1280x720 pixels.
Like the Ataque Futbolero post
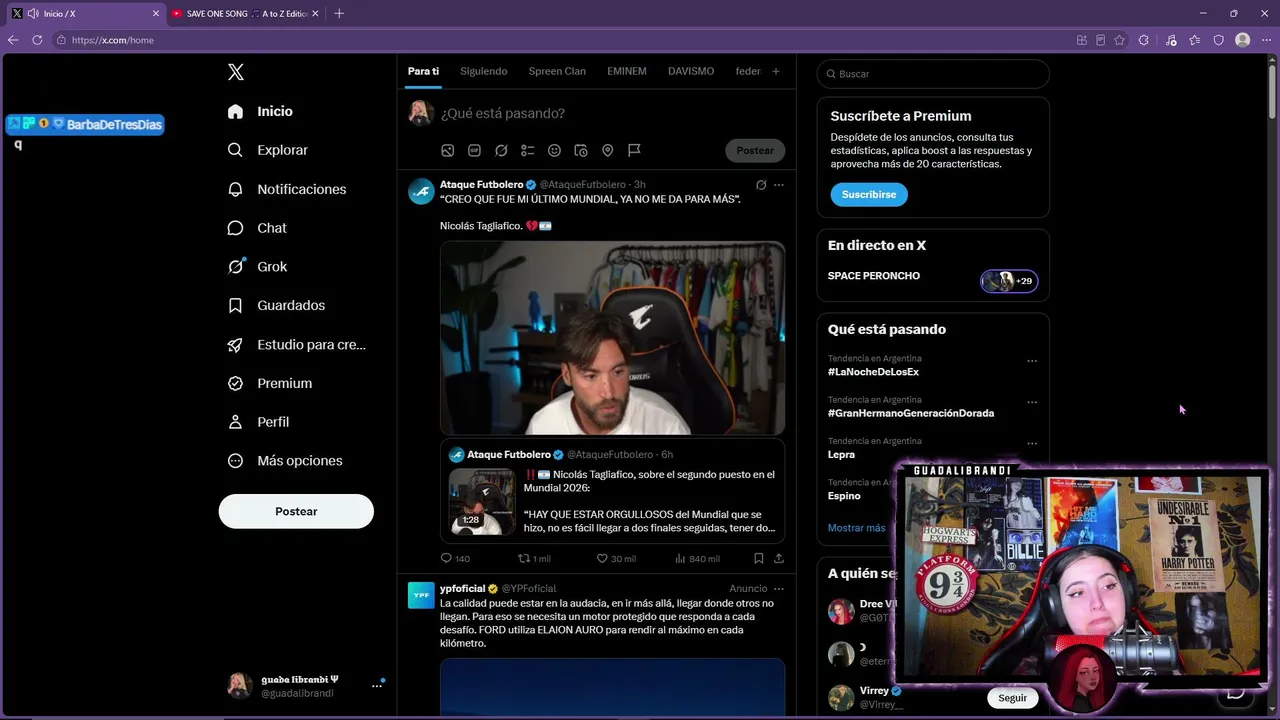(x=616, y=559)
